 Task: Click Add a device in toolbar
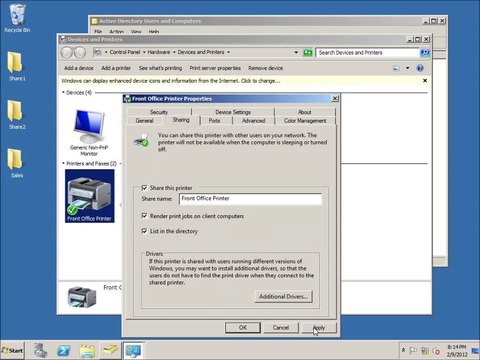79,68
